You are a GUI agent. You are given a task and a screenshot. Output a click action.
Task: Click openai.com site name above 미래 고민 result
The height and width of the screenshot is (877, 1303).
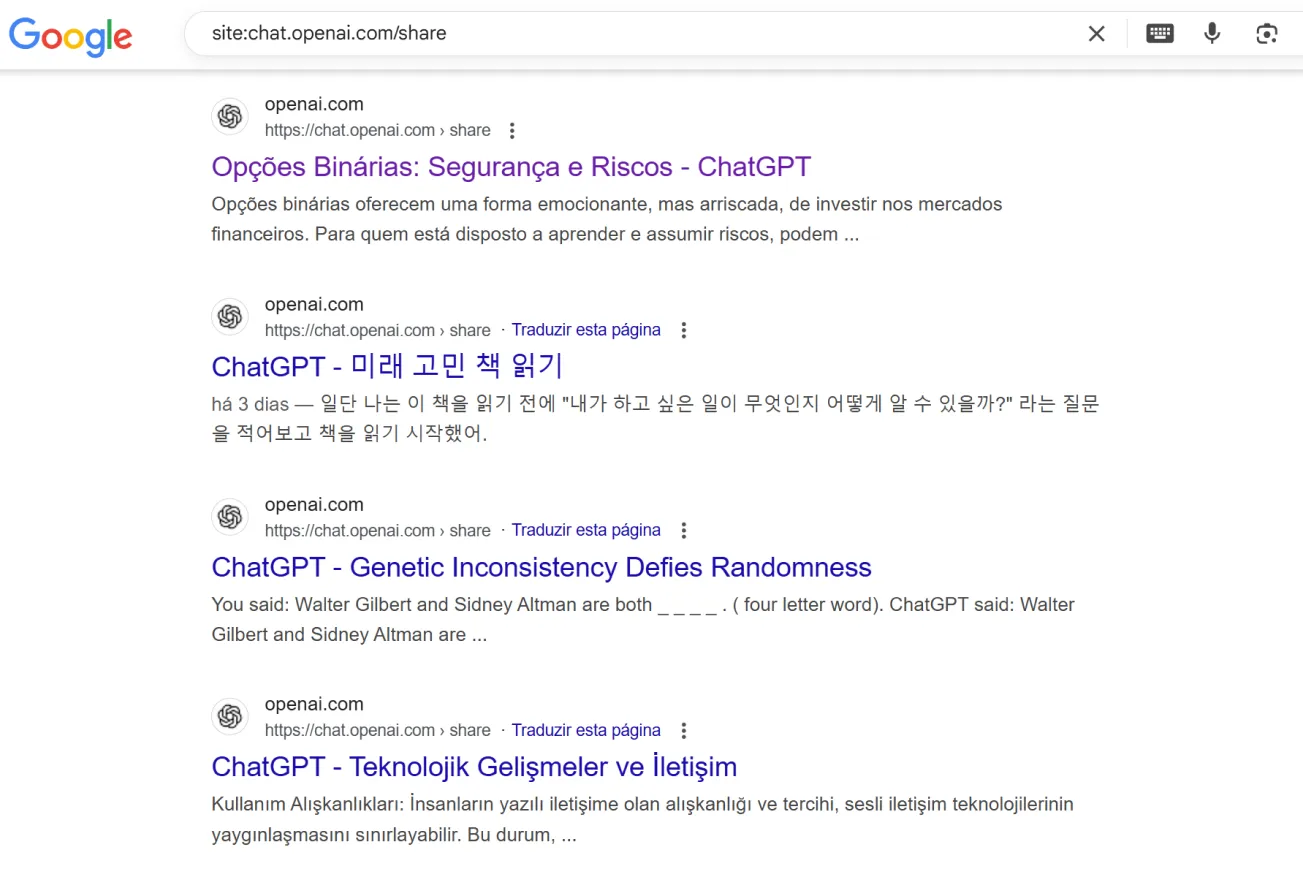click(314, 304)
